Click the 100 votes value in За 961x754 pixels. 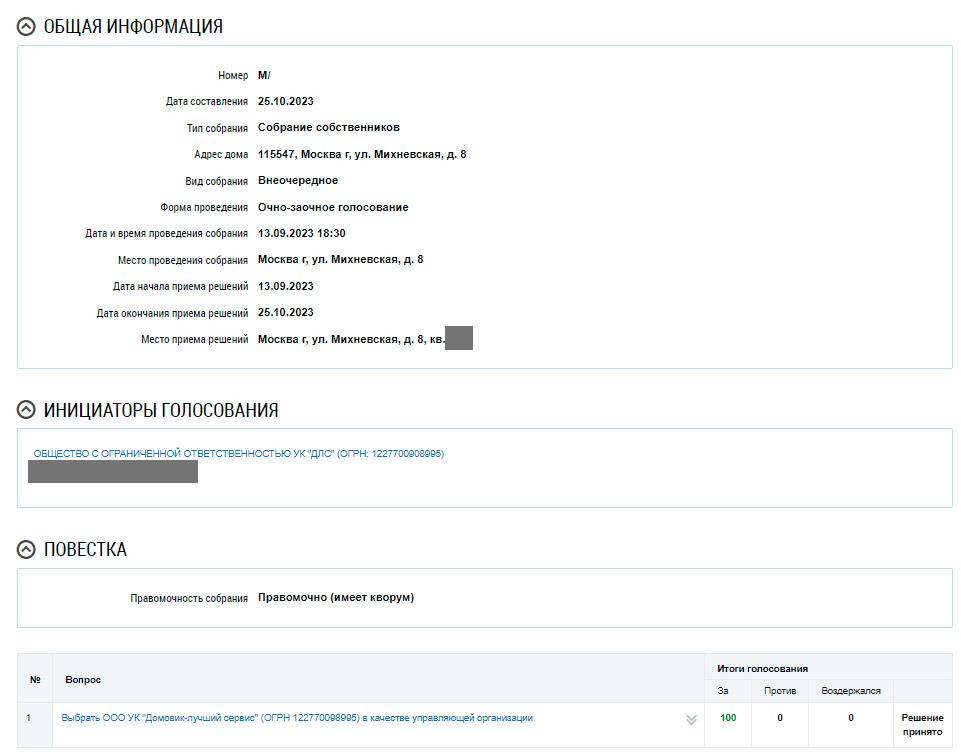727,718
